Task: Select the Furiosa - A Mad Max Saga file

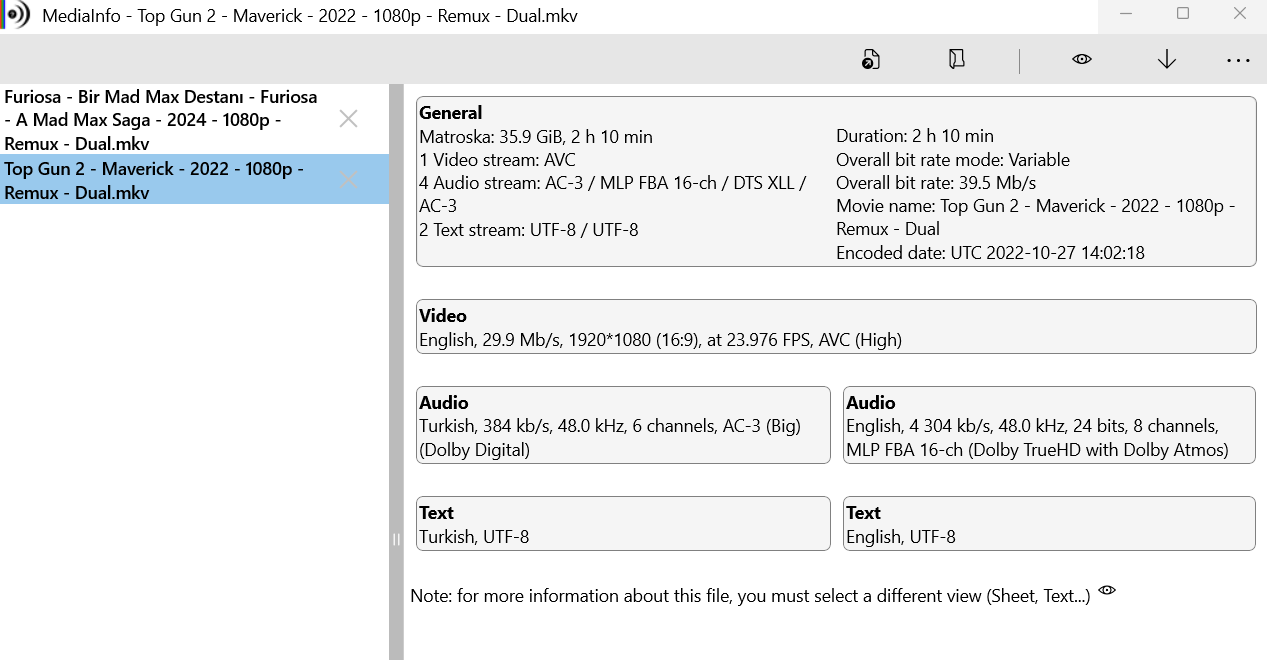Action: pyautogui.click(x=195, y=120)
